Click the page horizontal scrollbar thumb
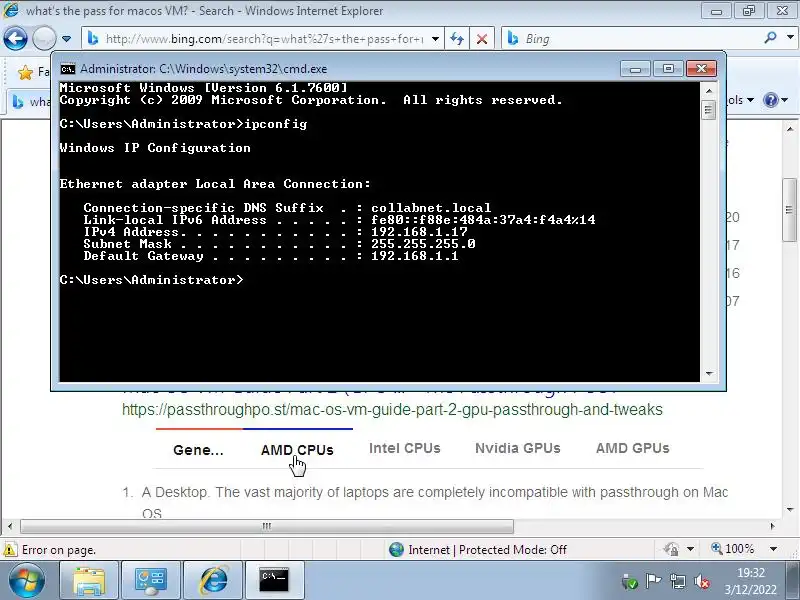 (x=267, y=526)
